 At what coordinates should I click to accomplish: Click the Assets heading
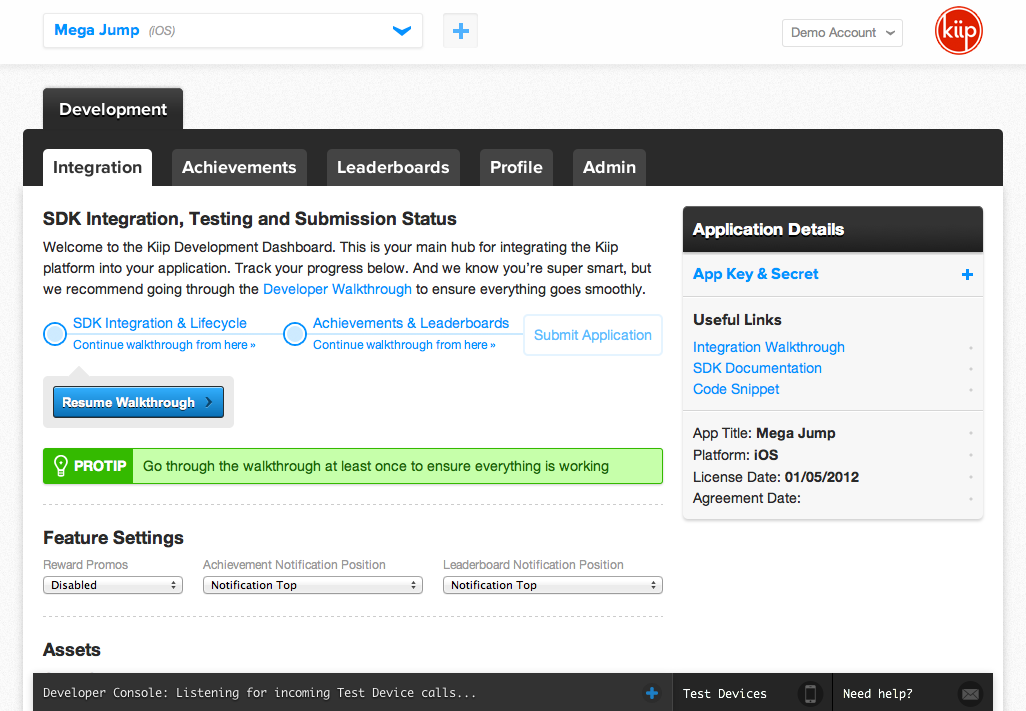pyautogui.click(x=72, y=650)
